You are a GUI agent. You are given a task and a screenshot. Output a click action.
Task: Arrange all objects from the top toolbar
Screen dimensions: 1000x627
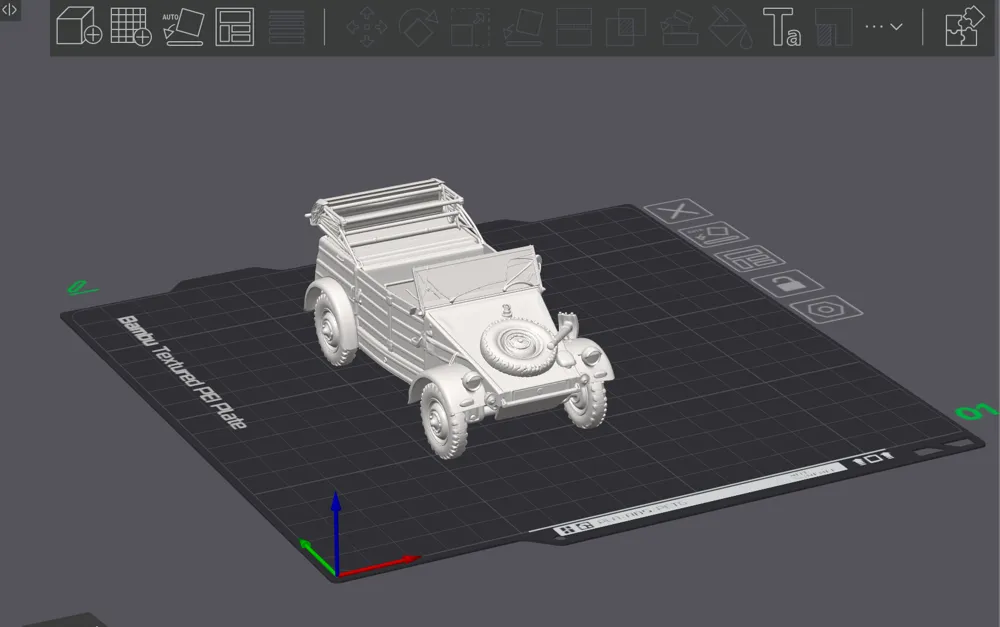(x=235, y=27)
